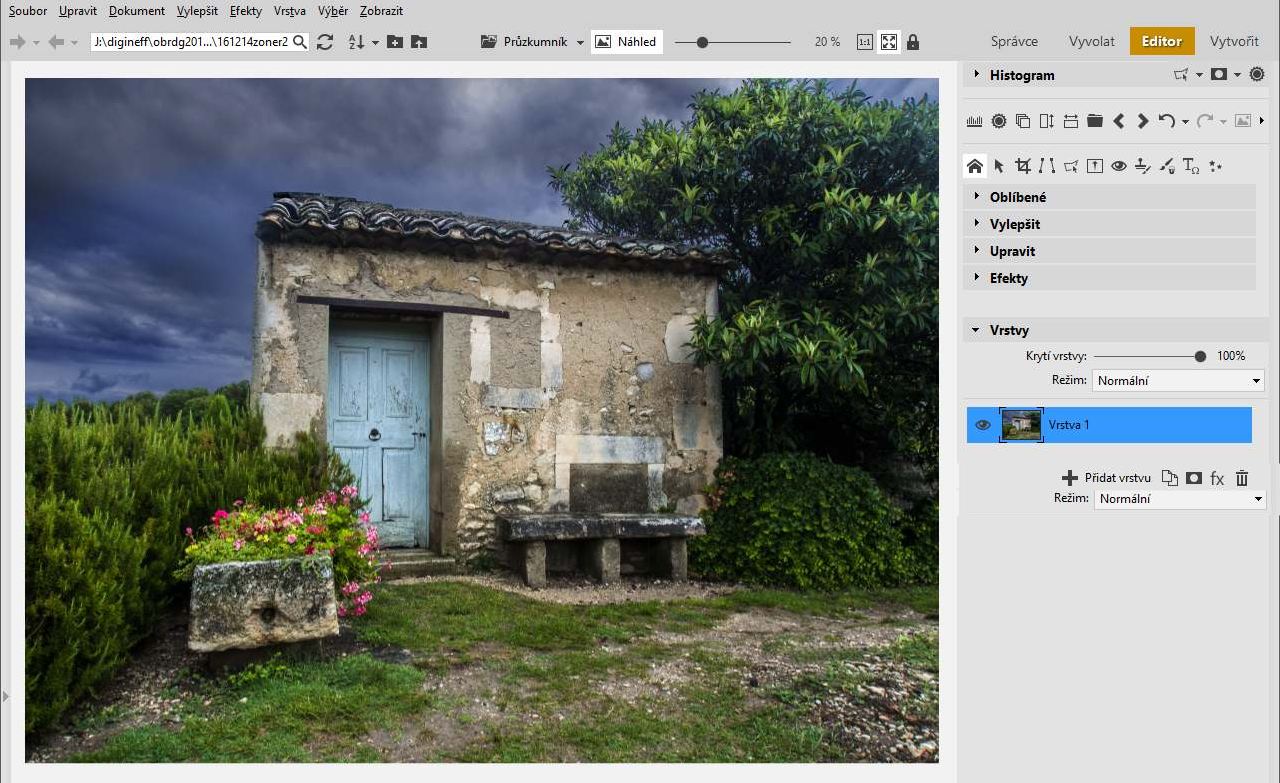The image size is (1280, 783).
Task: Select the clone stamp tool
Action: point(1143,166)
